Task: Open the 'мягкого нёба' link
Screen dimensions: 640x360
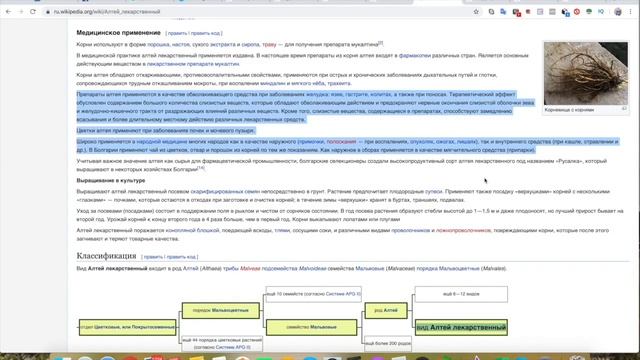Action: [308, 83]
